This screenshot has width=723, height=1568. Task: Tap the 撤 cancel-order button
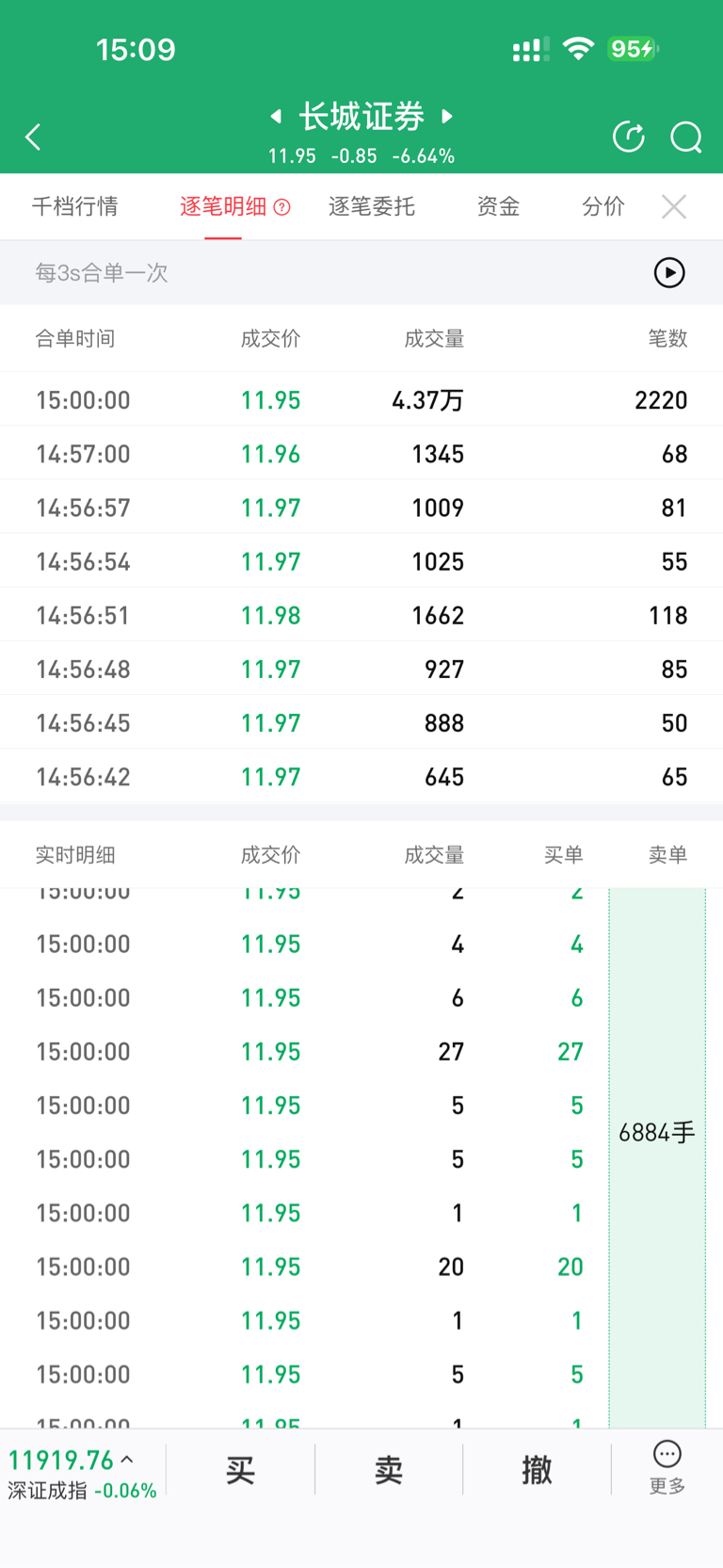(537, 1469)
